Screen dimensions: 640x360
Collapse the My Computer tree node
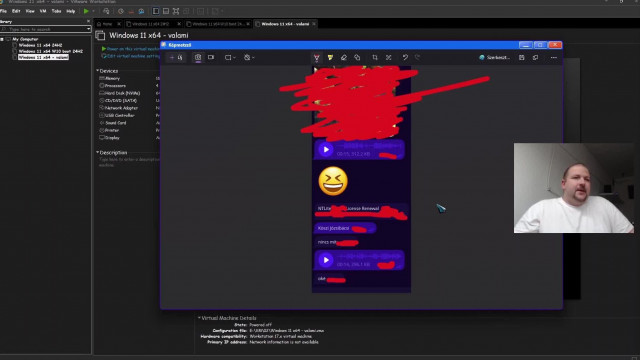(2, 39)
